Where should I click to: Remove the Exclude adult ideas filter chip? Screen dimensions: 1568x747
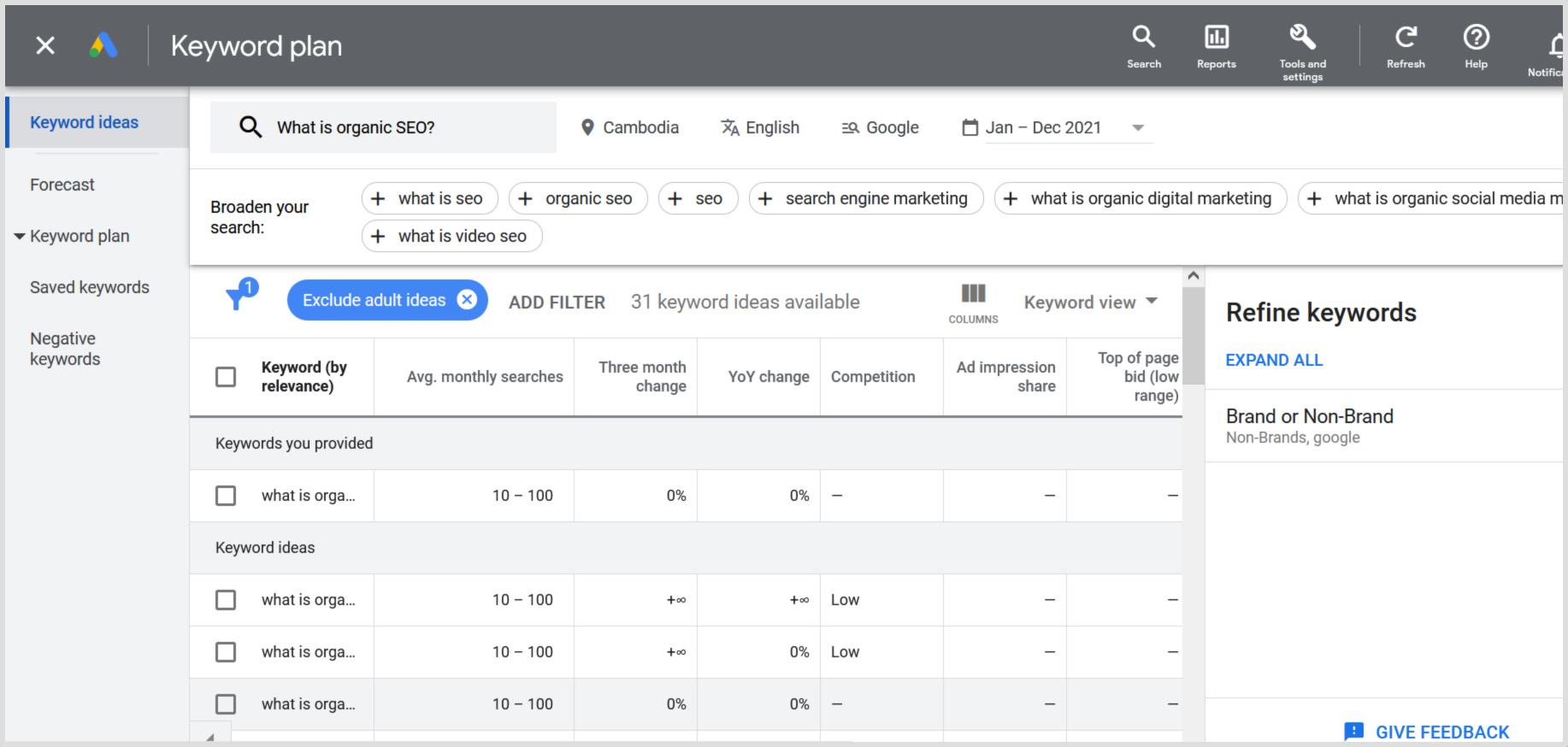coord(467,300)
